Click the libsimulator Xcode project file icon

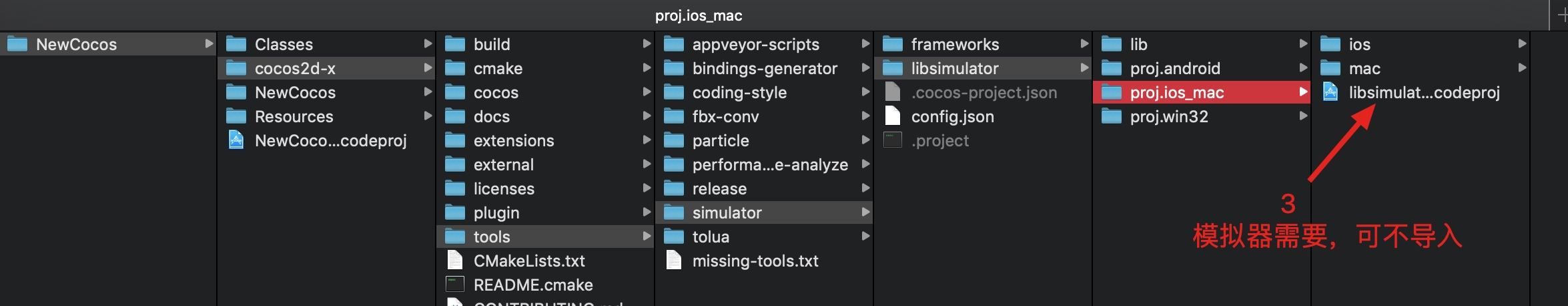1330,92
